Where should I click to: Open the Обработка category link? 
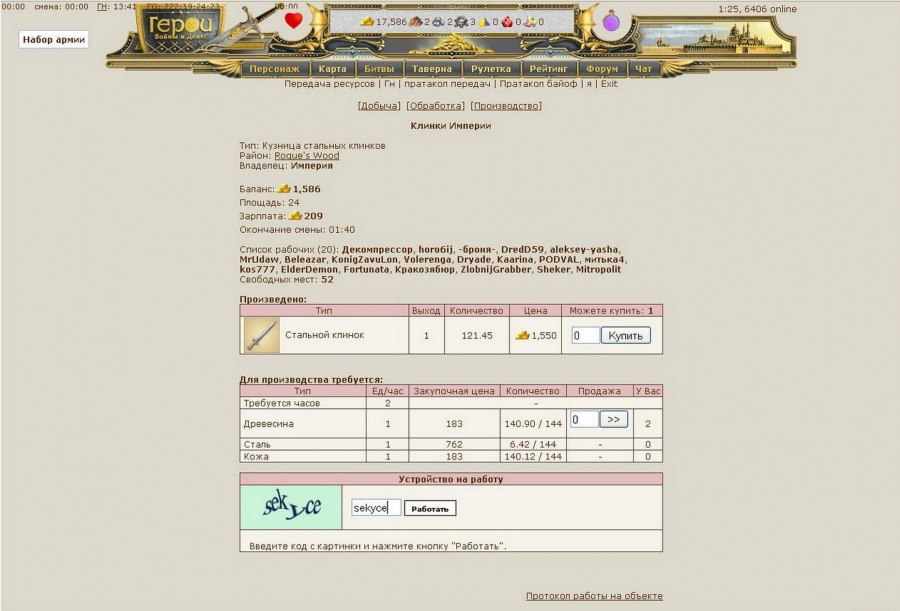436,106
